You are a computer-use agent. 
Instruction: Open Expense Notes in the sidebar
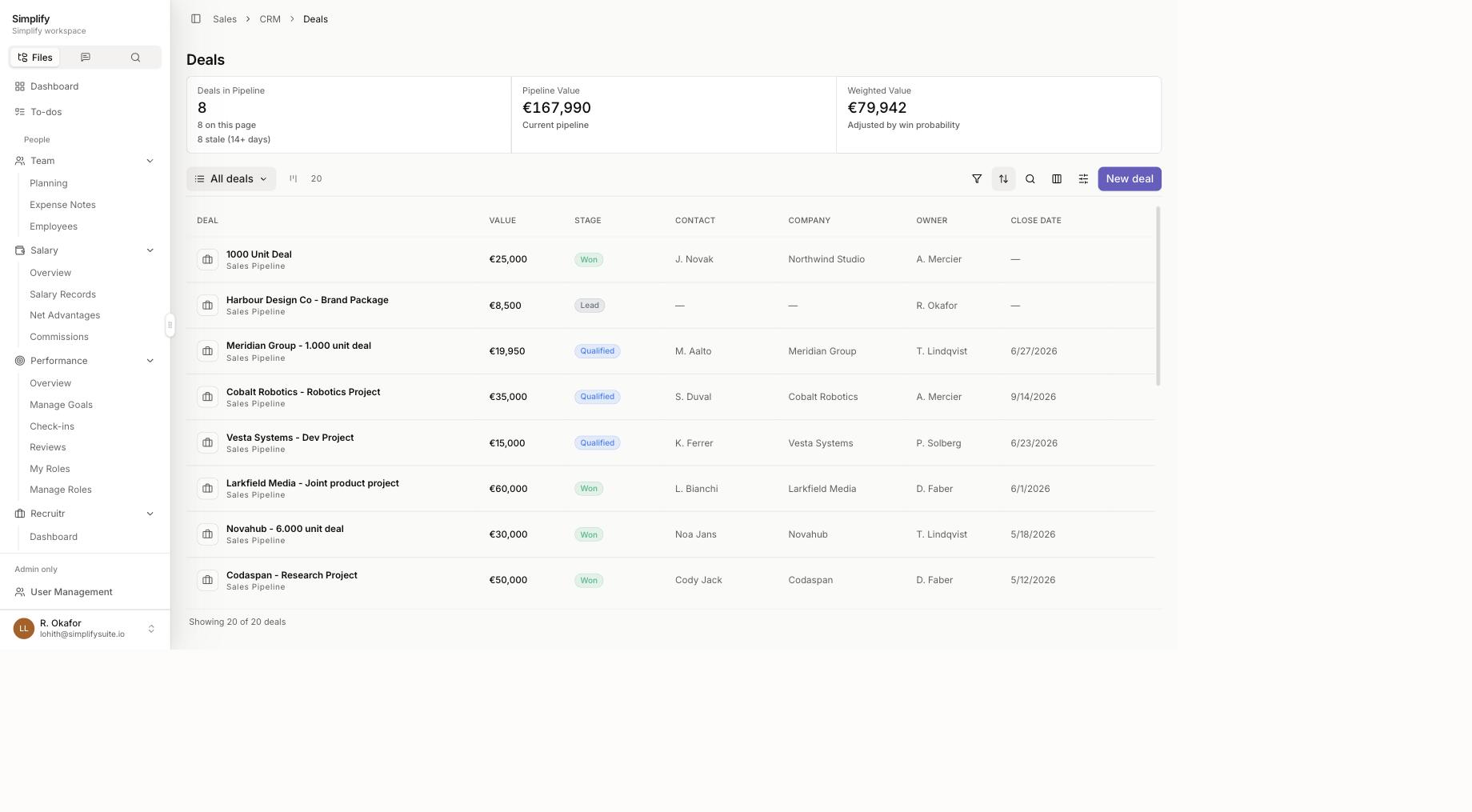click(62, 205)
